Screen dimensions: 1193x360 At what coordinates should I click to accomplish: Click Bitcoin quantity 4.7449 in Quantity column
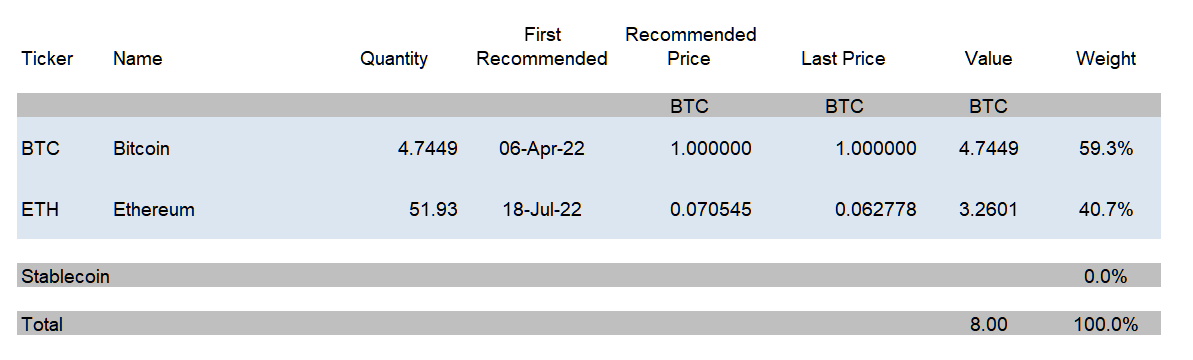(x=428, y=148)
